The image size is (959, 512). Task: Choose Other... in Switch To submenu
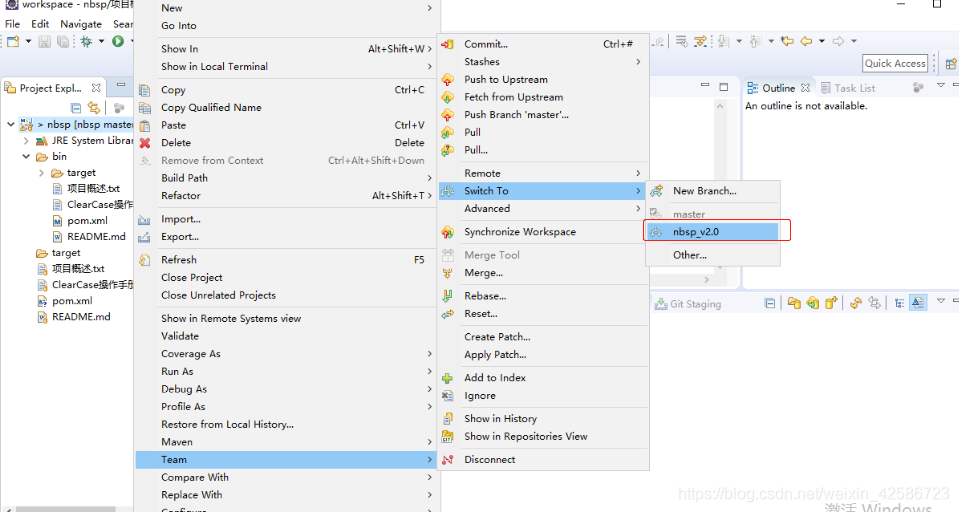tap(713, 255)
